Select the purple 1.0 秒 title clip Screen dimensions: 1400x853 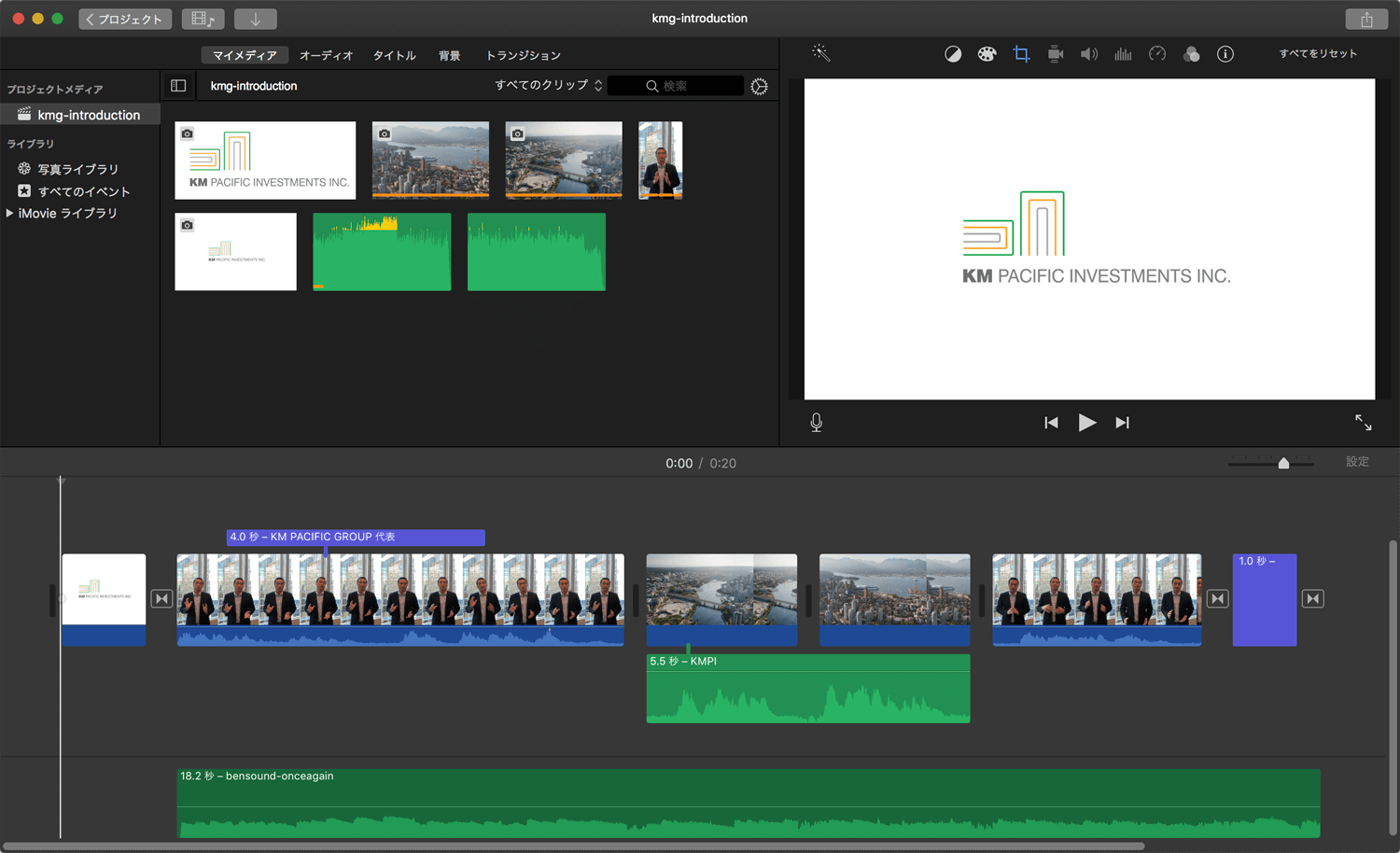point(1265,599)
